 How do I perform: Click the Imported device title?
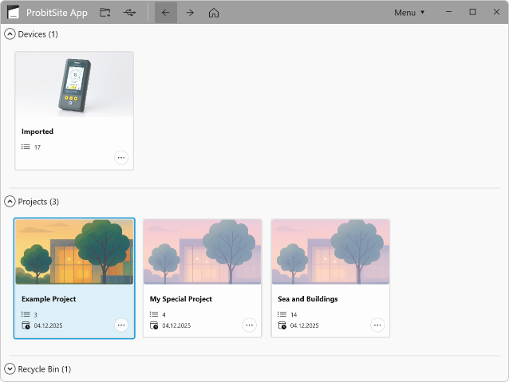click(x=37, y=131)
